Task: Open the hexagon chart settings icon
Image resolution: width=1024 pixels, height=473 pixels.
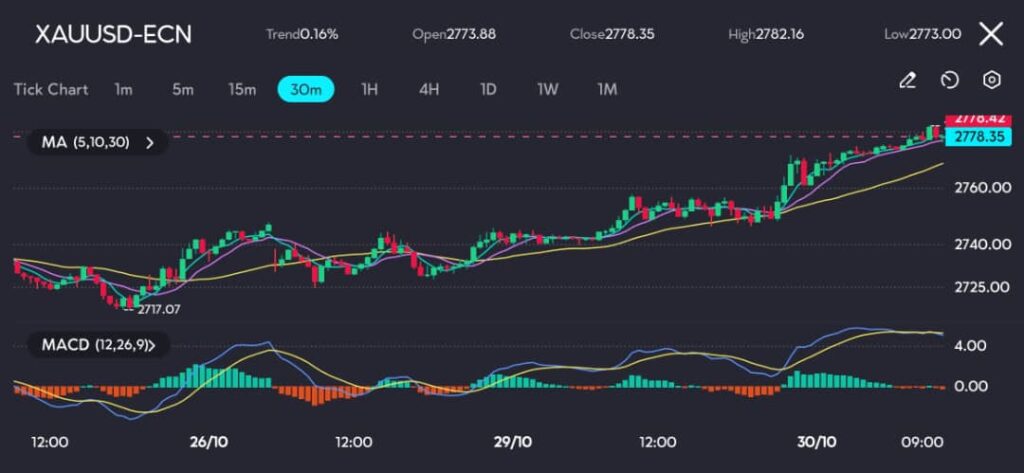Action: point(991,81)
